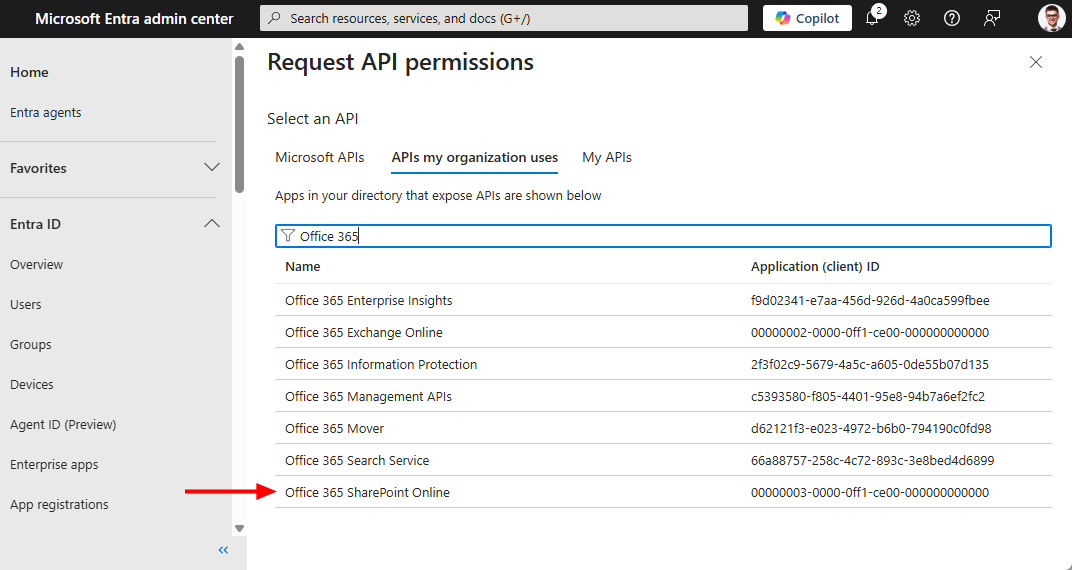Viewport: 1072px width, 570px height.
Task: Click the sidebar scroll down arrow
Action: coord(239,528)
